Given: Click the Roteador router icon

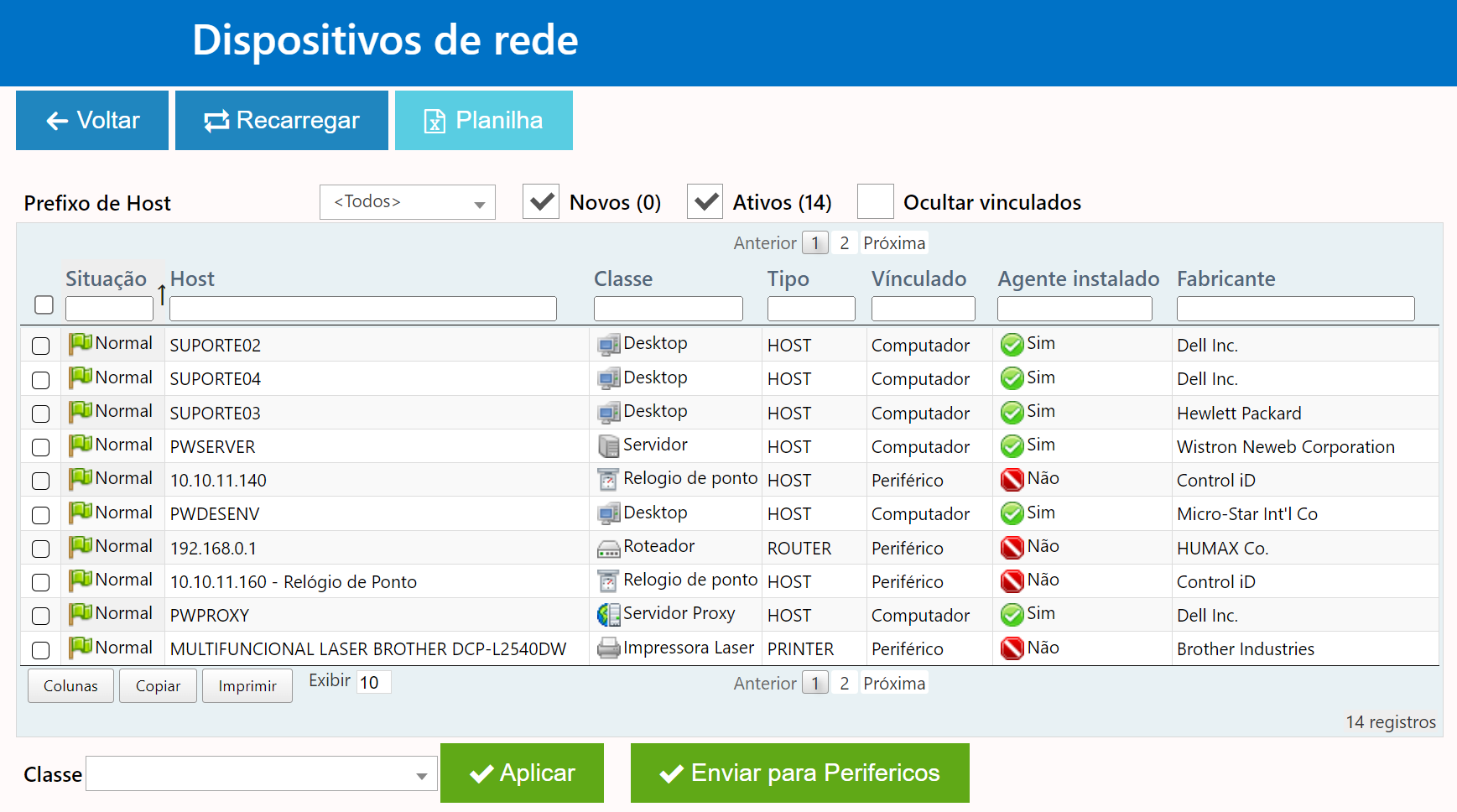Looking at the screenshot, I should point(609,547).
